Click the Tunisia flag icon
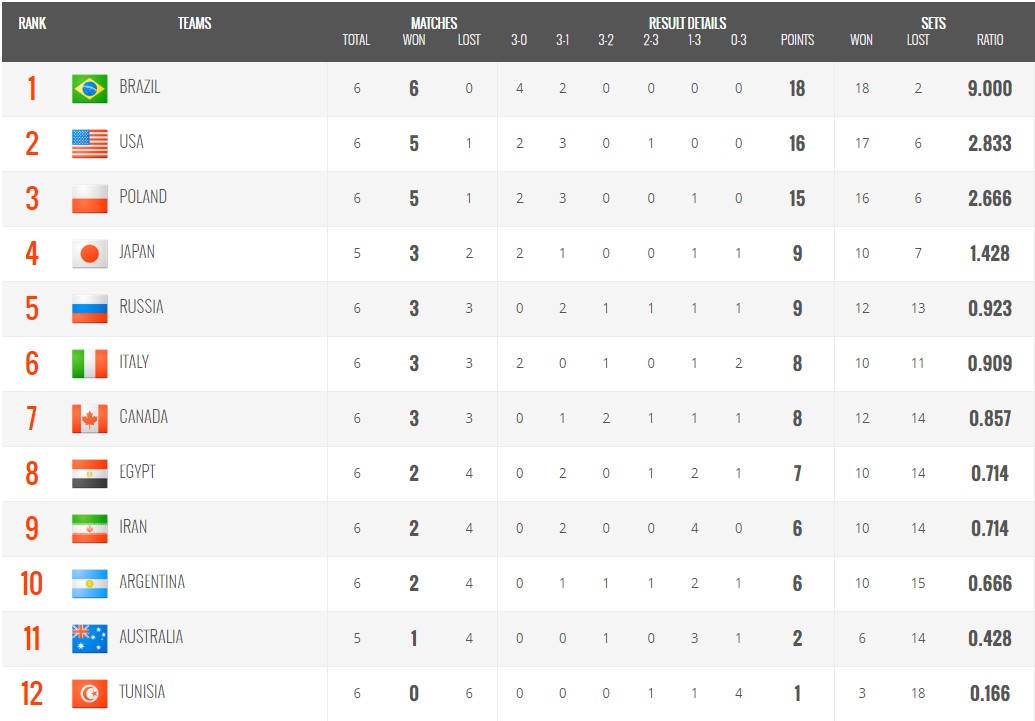 90,694
